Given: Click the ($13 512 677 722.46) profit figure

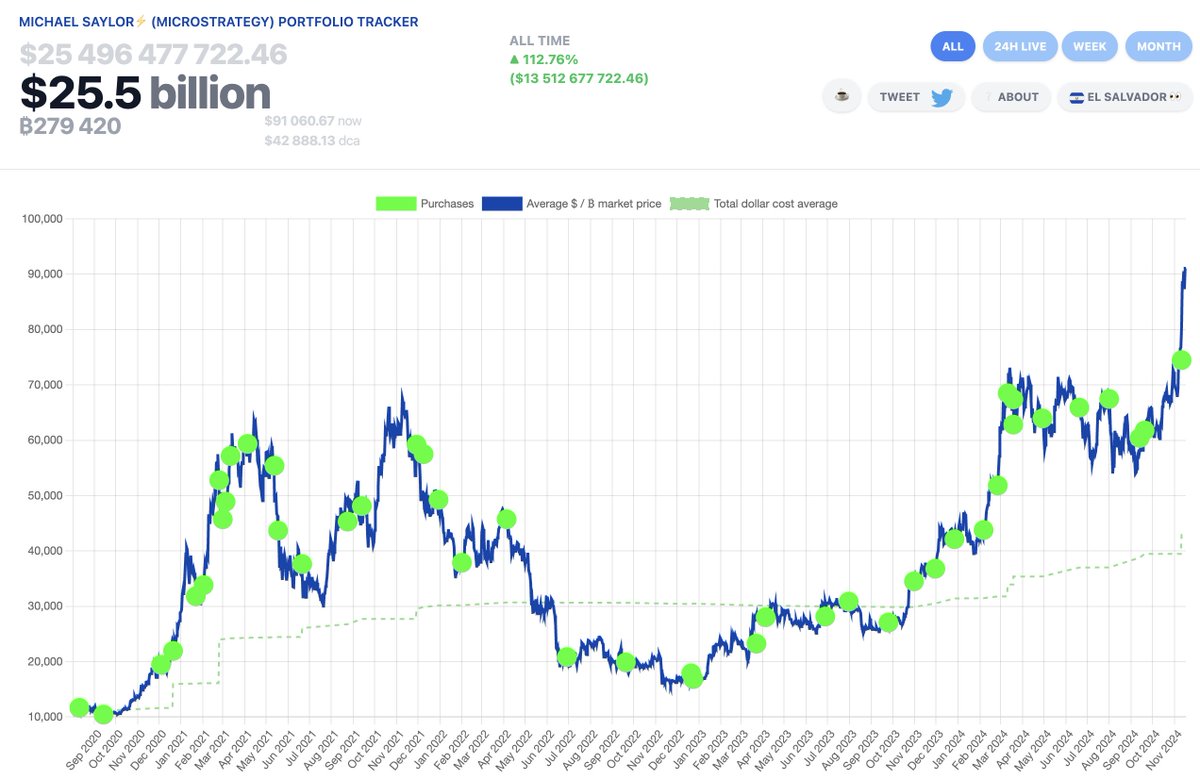Looking at the screenshot, I should 578,78.
